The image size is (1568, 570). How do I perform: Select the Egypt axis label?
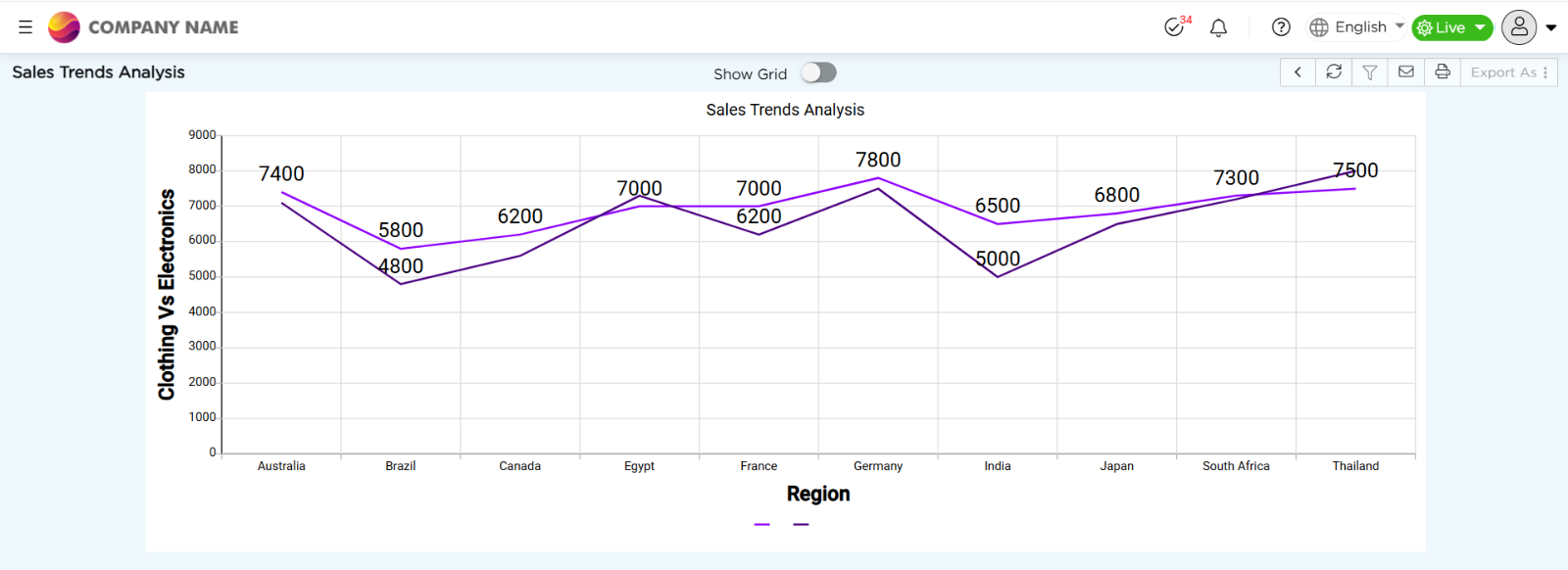(639, 466)
